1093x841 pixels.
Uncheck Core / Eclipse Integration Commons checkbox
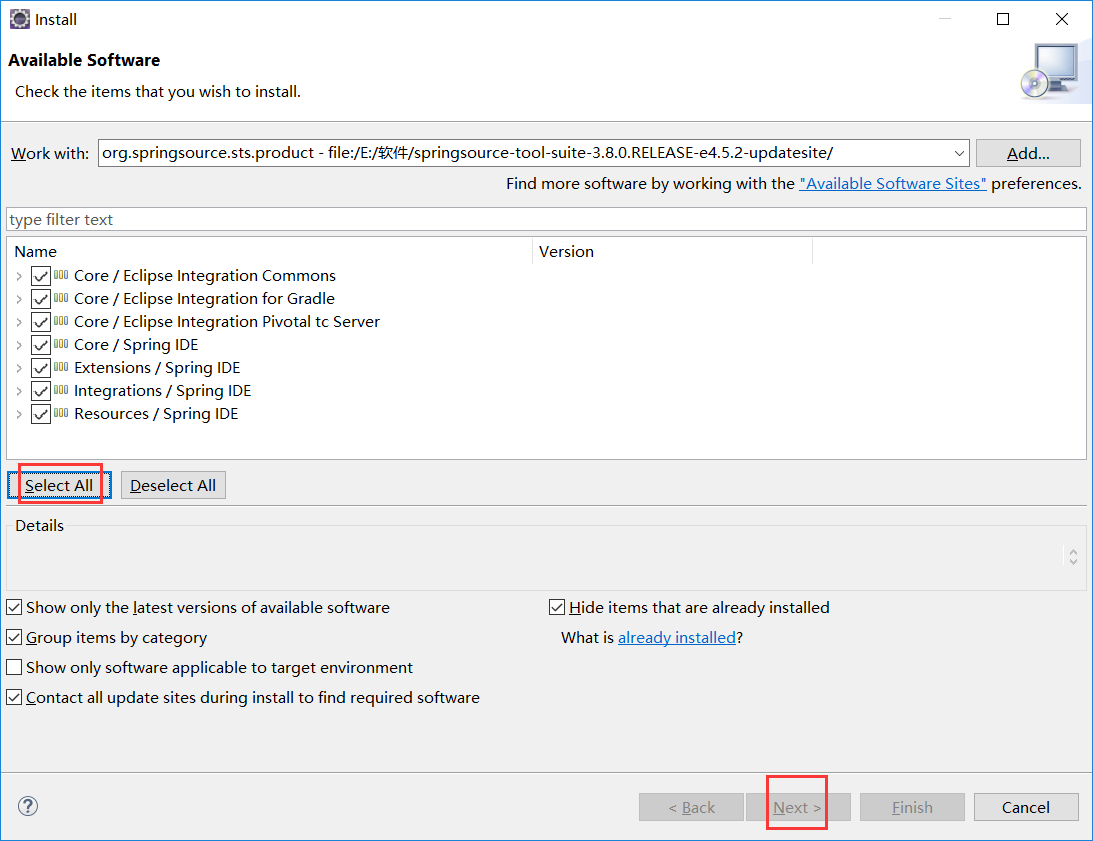41,276
